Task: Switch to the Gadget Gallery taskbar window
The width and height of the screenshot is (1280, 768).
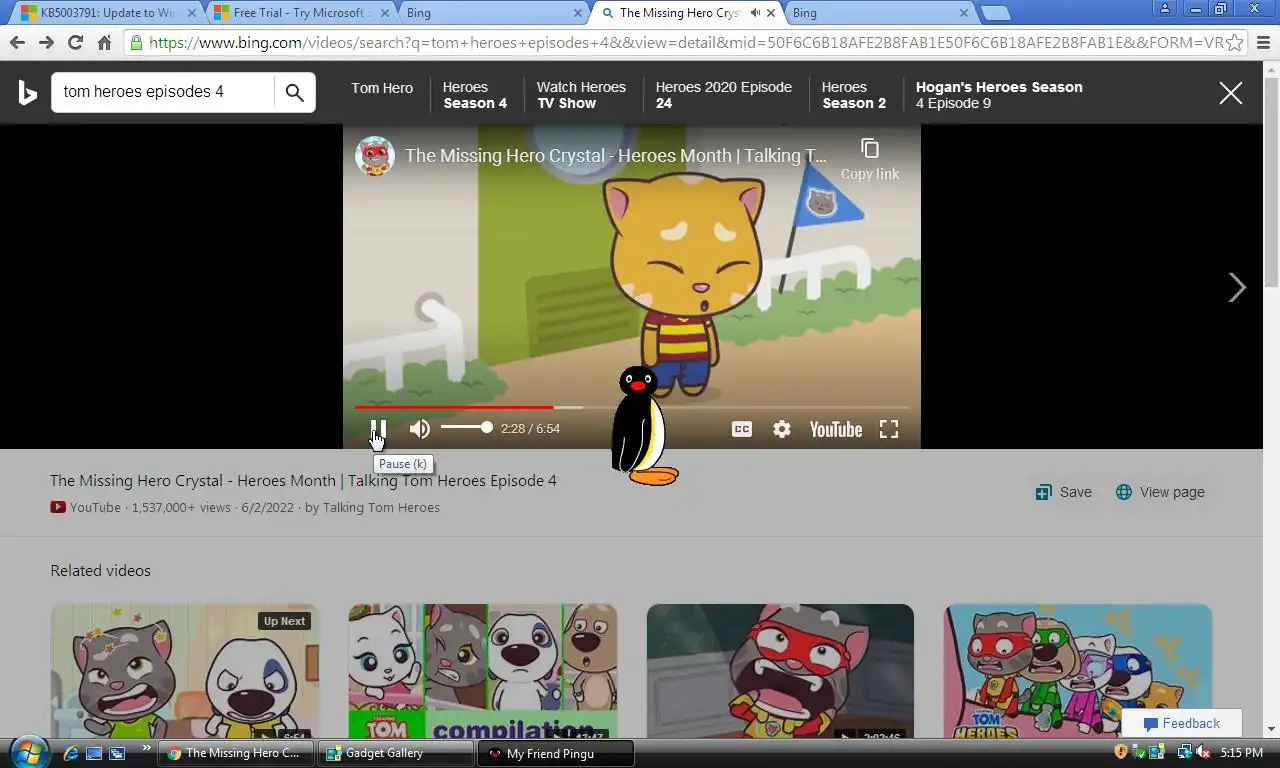Action: click(397, 753)
